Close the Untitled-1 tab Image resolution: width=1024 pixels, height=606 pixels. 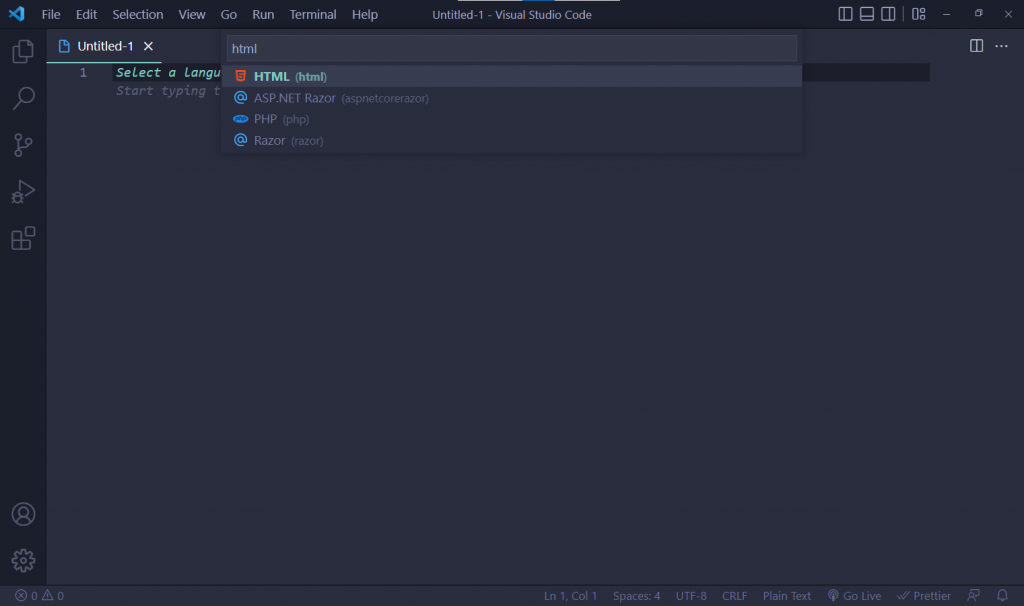[148, 46]
